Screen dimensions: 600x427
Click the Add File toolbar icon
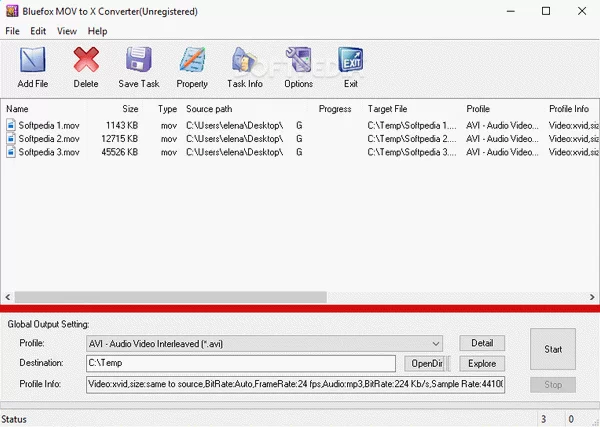[x=33, y=62]
